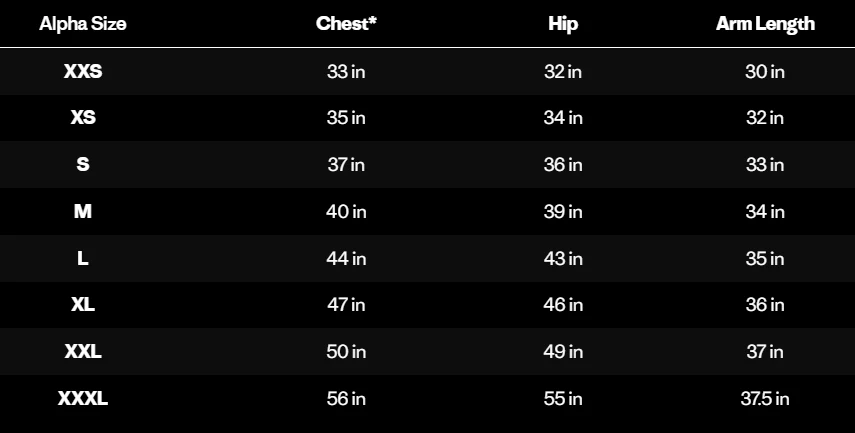Screen dimensions: 855x433
Task: Select the XL size row label
Action: coord(83,305)
